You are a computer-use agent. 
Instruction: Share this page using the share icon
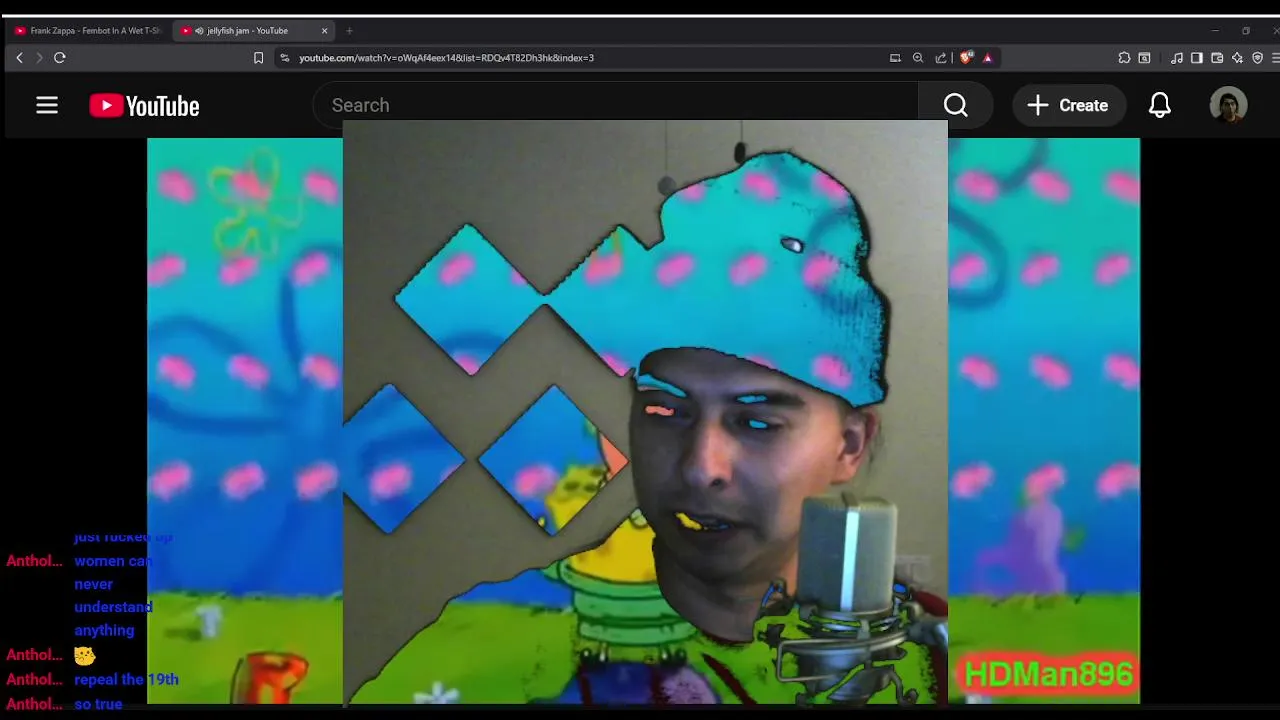click(941, 58)
